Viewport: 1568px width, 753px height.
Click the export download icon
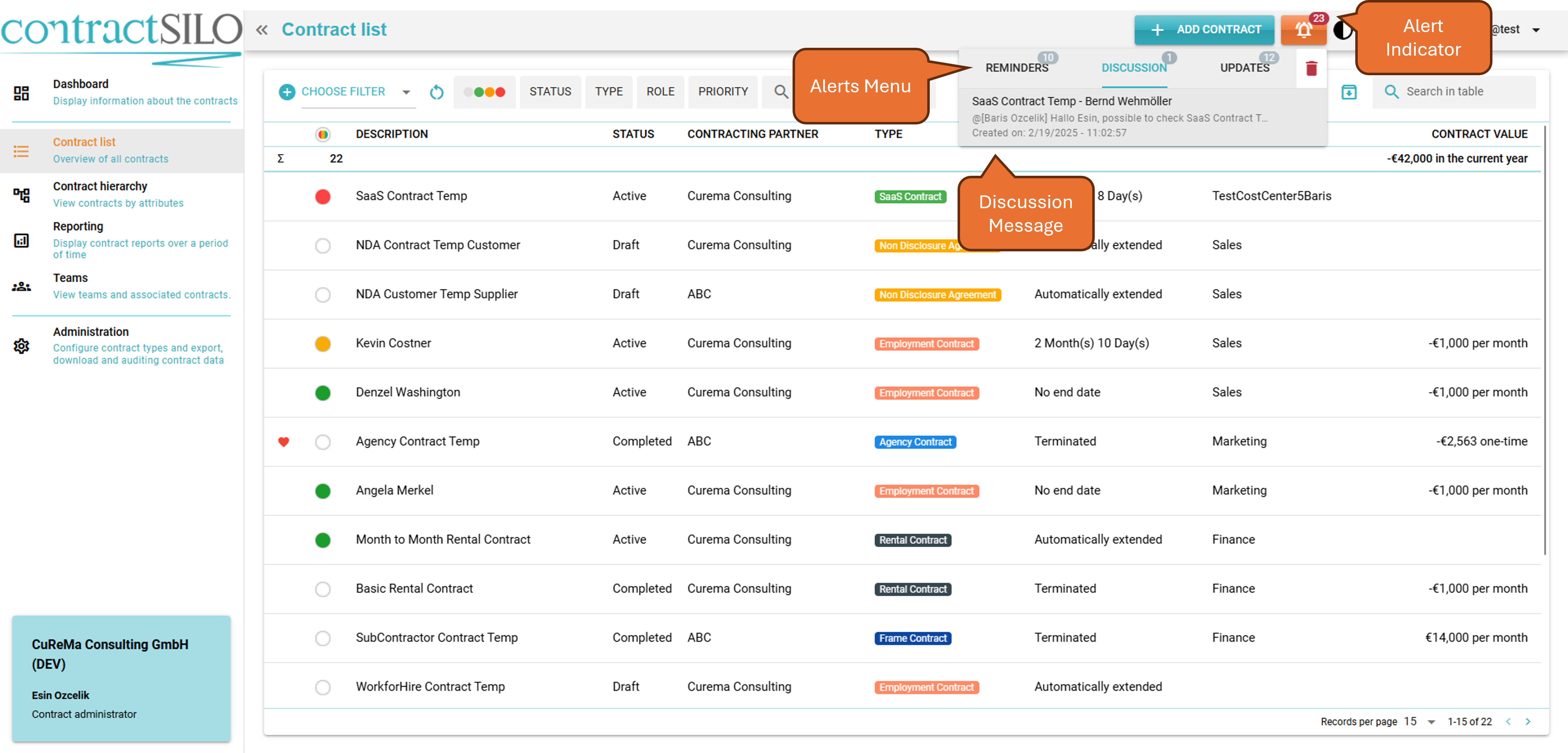(1349, 92)
